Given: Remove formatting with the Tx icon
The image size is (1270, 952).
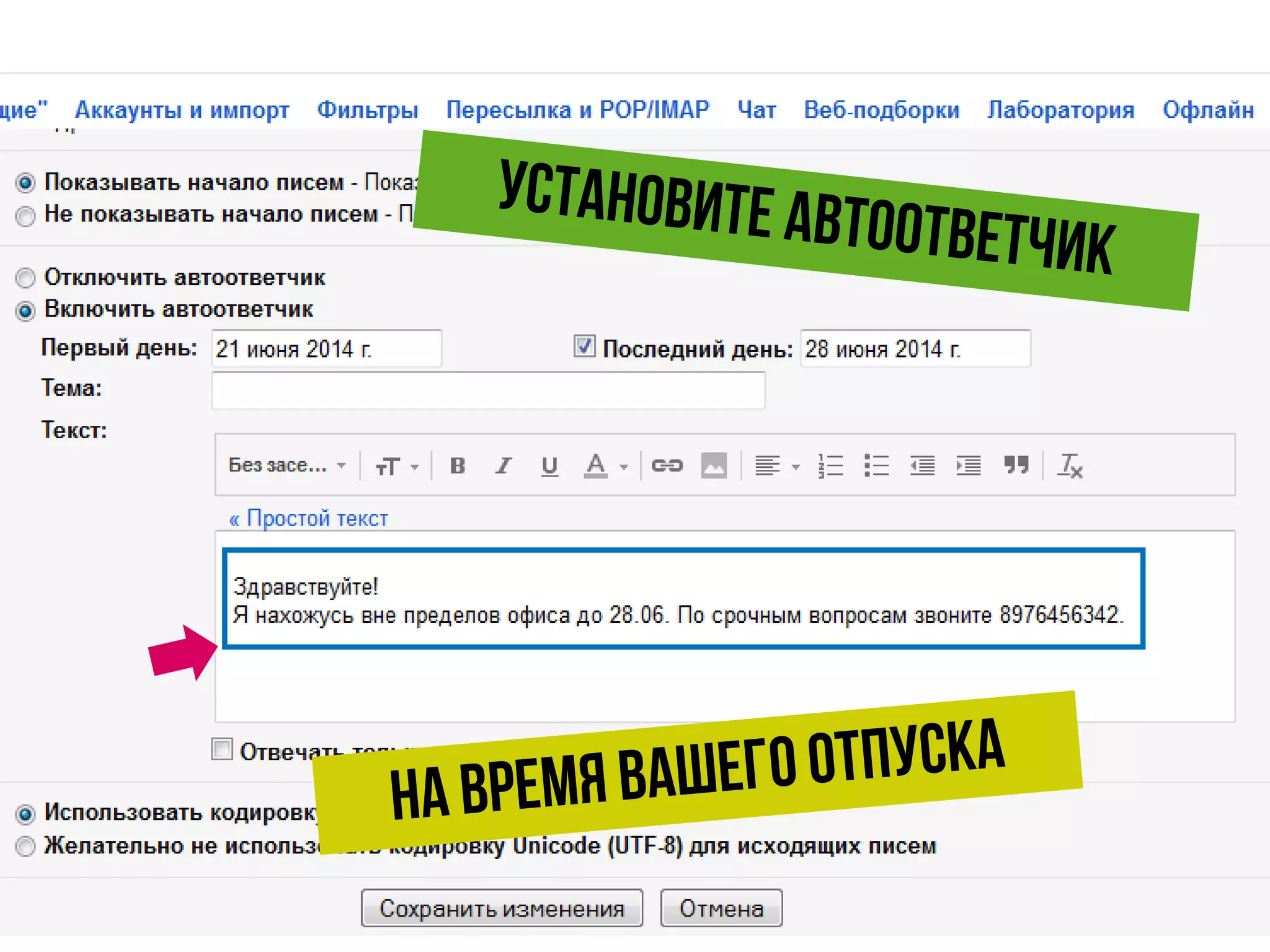Looking at the screenshot, I should (1070, 465).
